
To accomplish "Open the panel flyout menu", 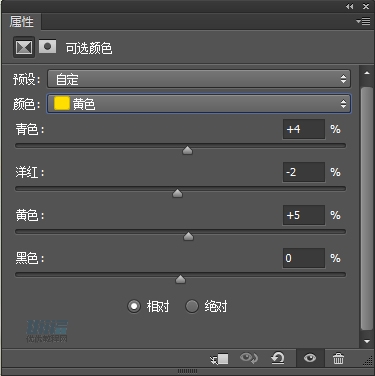I will [364, 22].
